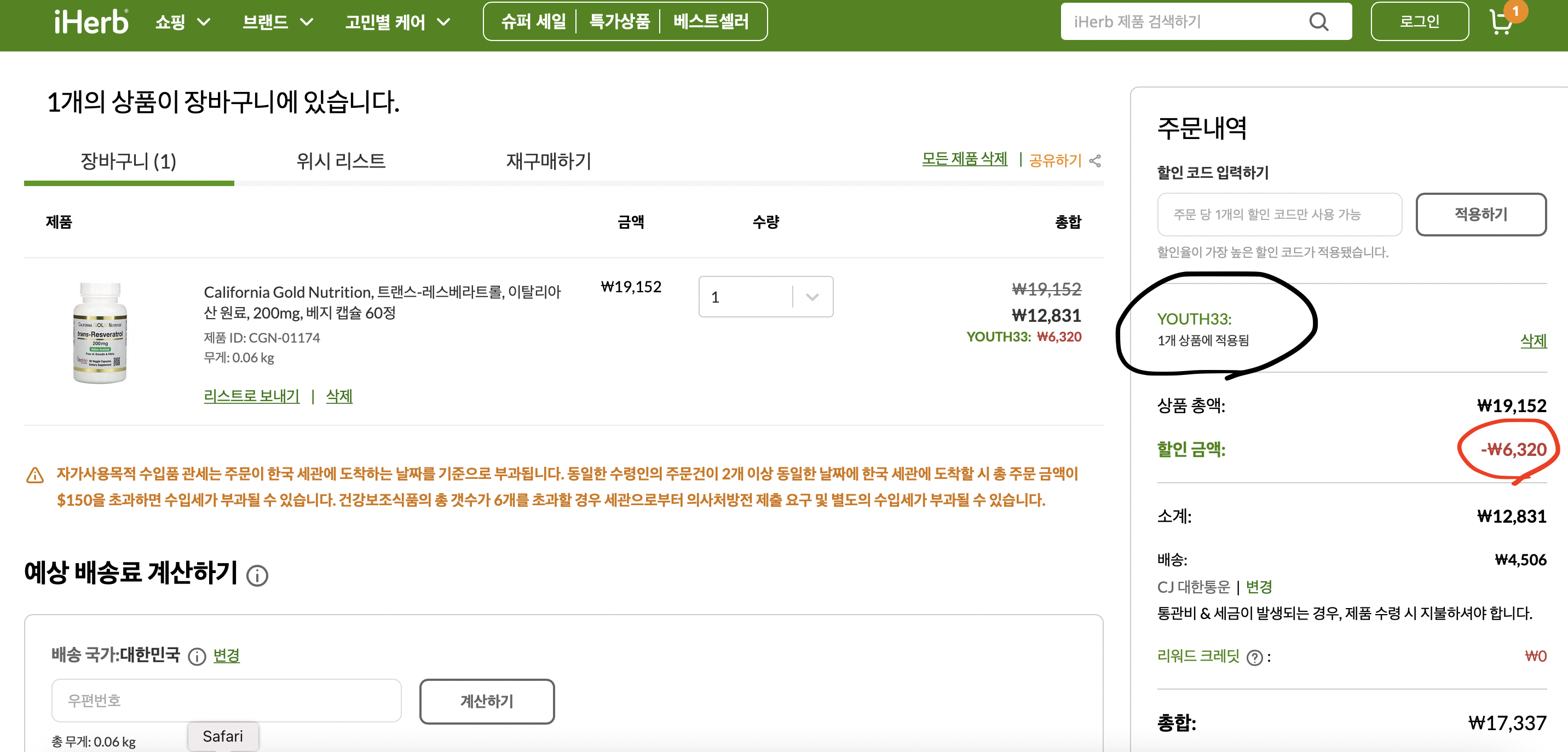Open the shopping cart icon
1568x752 pixels.
pos(1501,22)
